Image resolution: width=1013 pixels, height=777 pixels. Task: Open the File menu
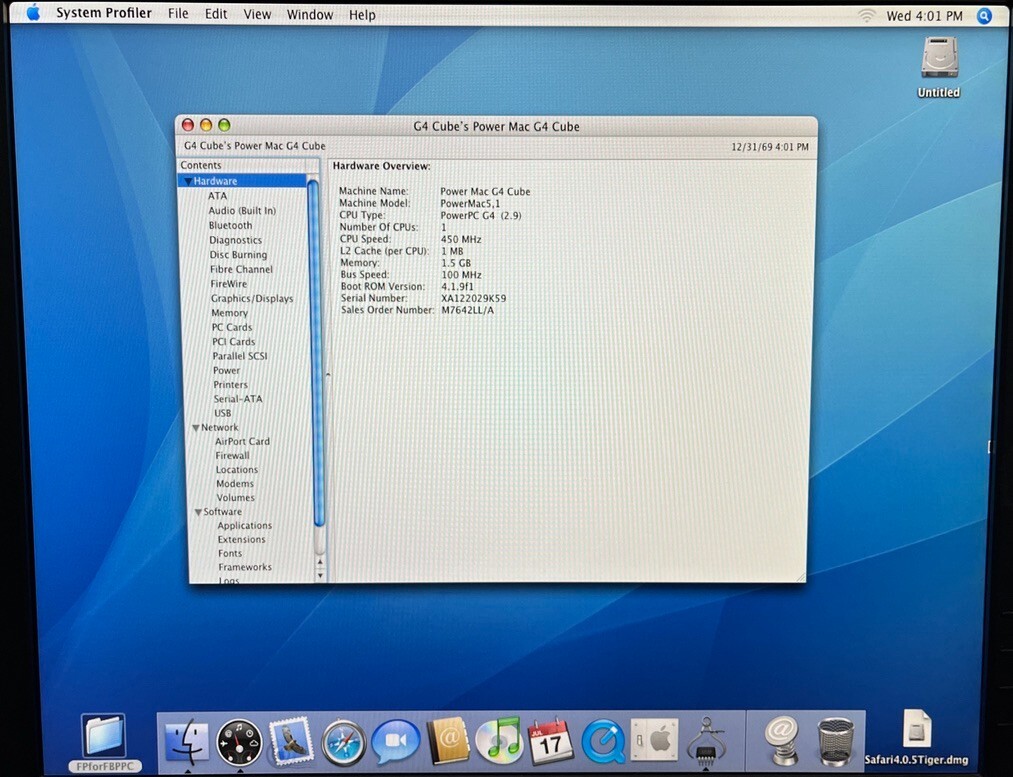coord(178,14)
